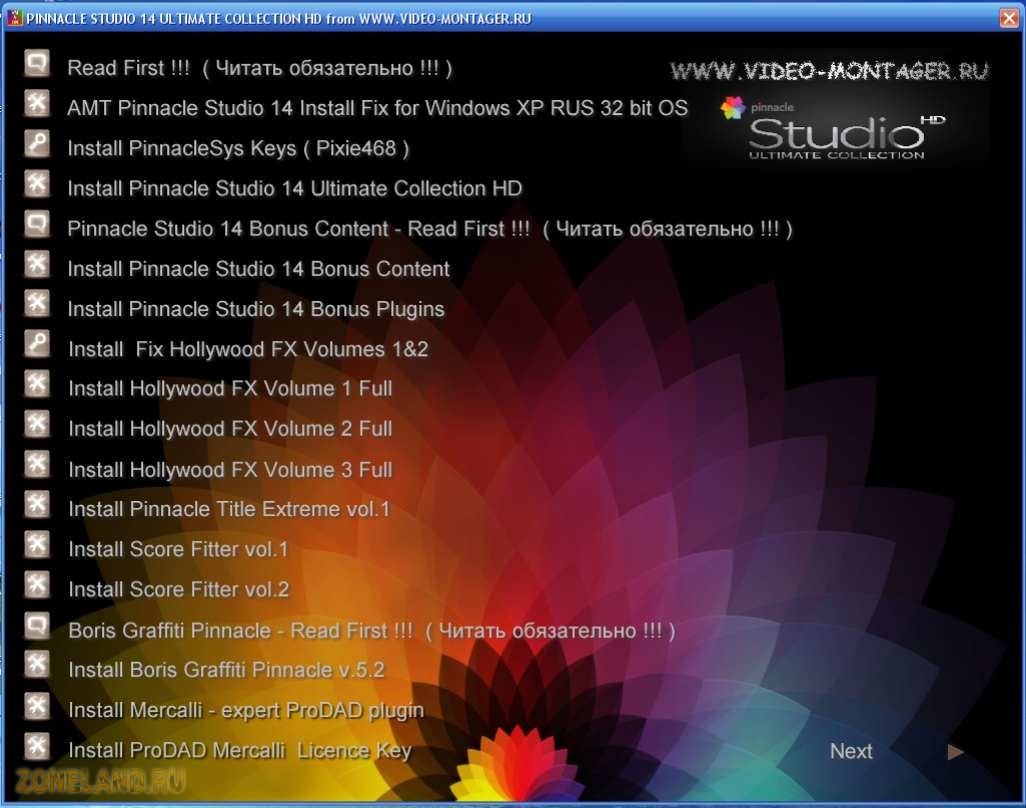The width and height of the screenshot is (1026, 808).
Task: Start Install Boris Graffiti Pinnacle v.5.2
Action: [x=226, y=670]
